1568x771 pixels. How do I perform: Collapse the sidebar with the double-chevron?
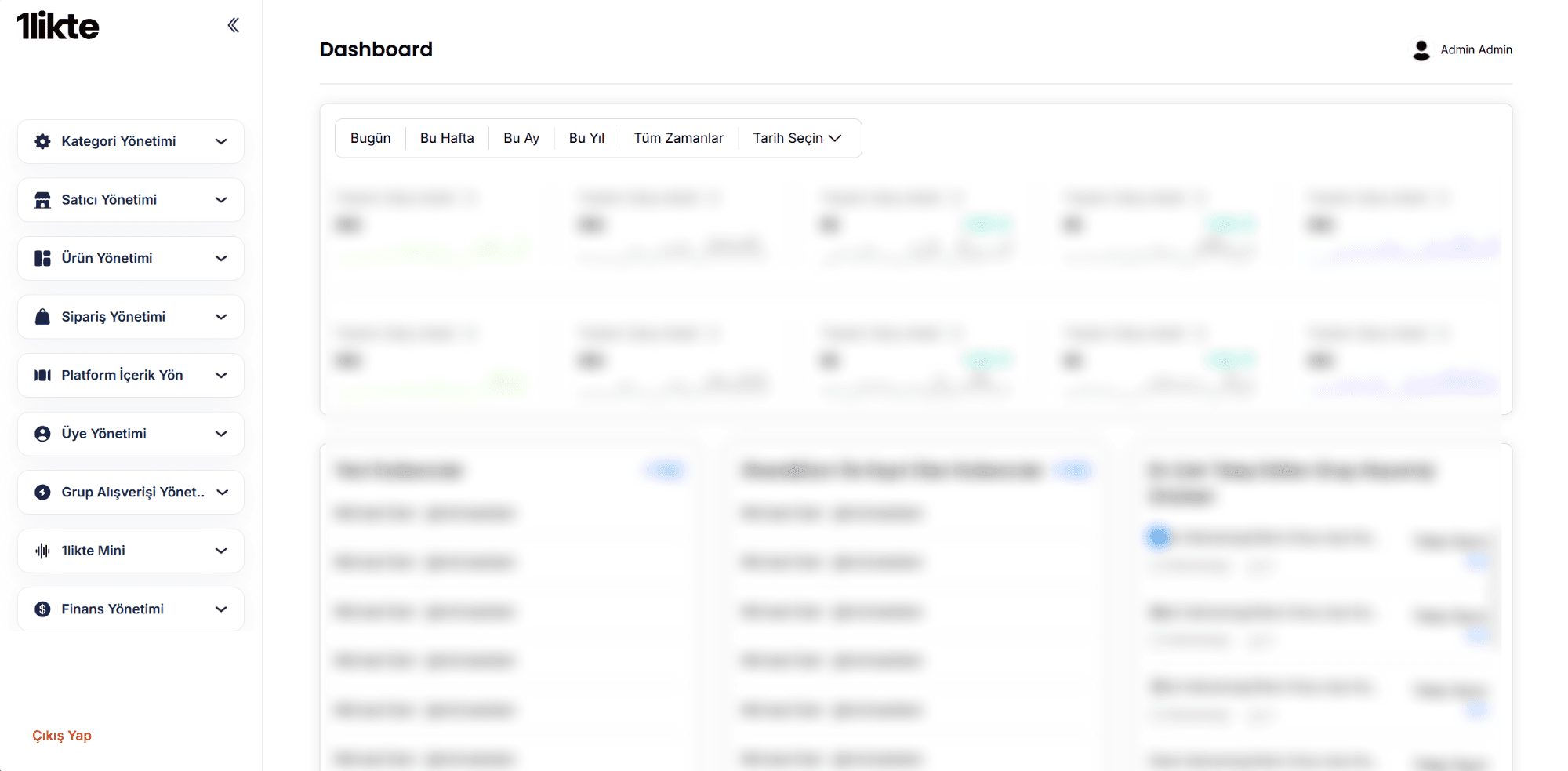[232, 24]
